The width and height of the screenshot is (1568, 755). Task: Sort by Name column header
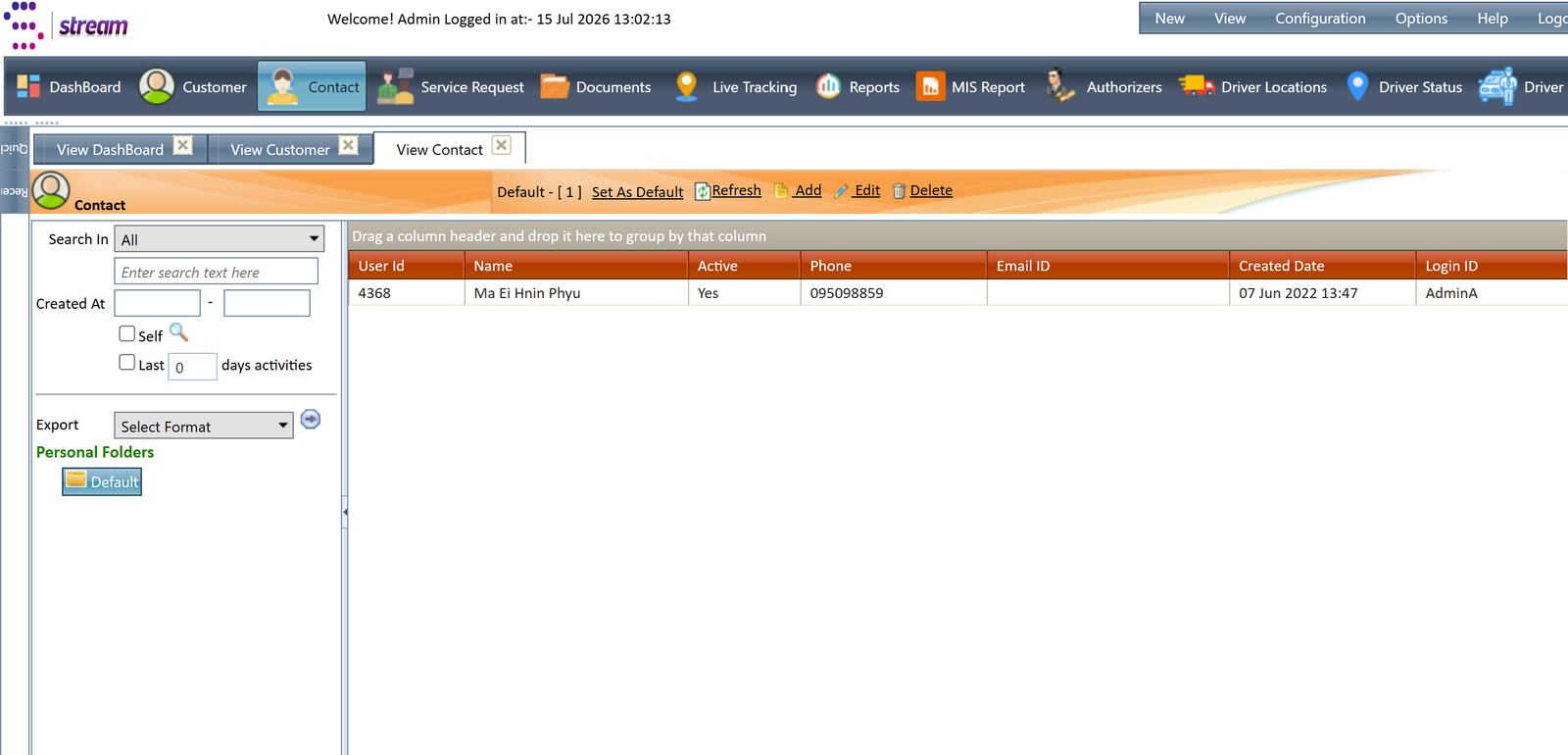[576, 266]
